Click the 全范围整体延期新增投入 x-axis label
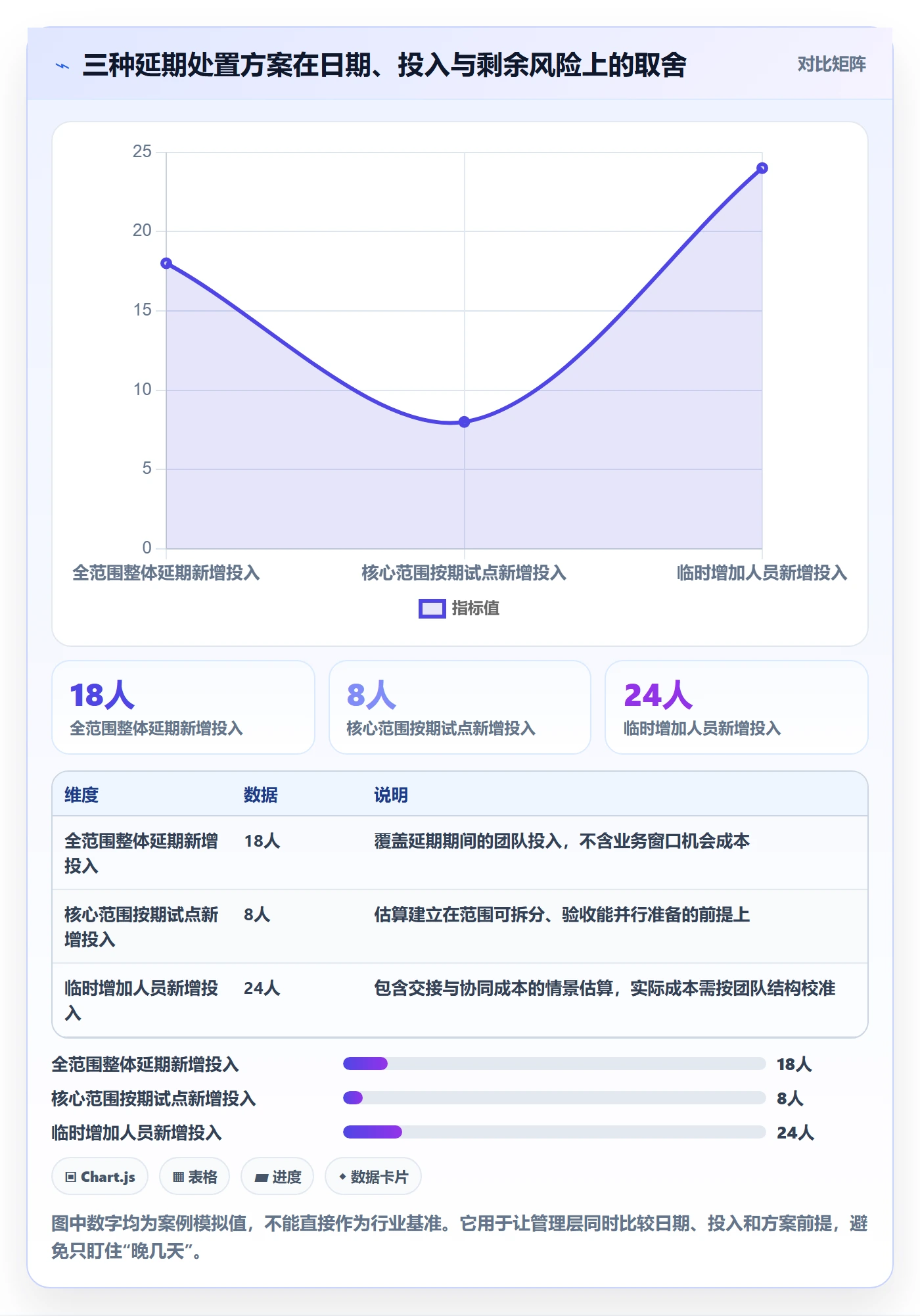 click(x=166, y=573)
